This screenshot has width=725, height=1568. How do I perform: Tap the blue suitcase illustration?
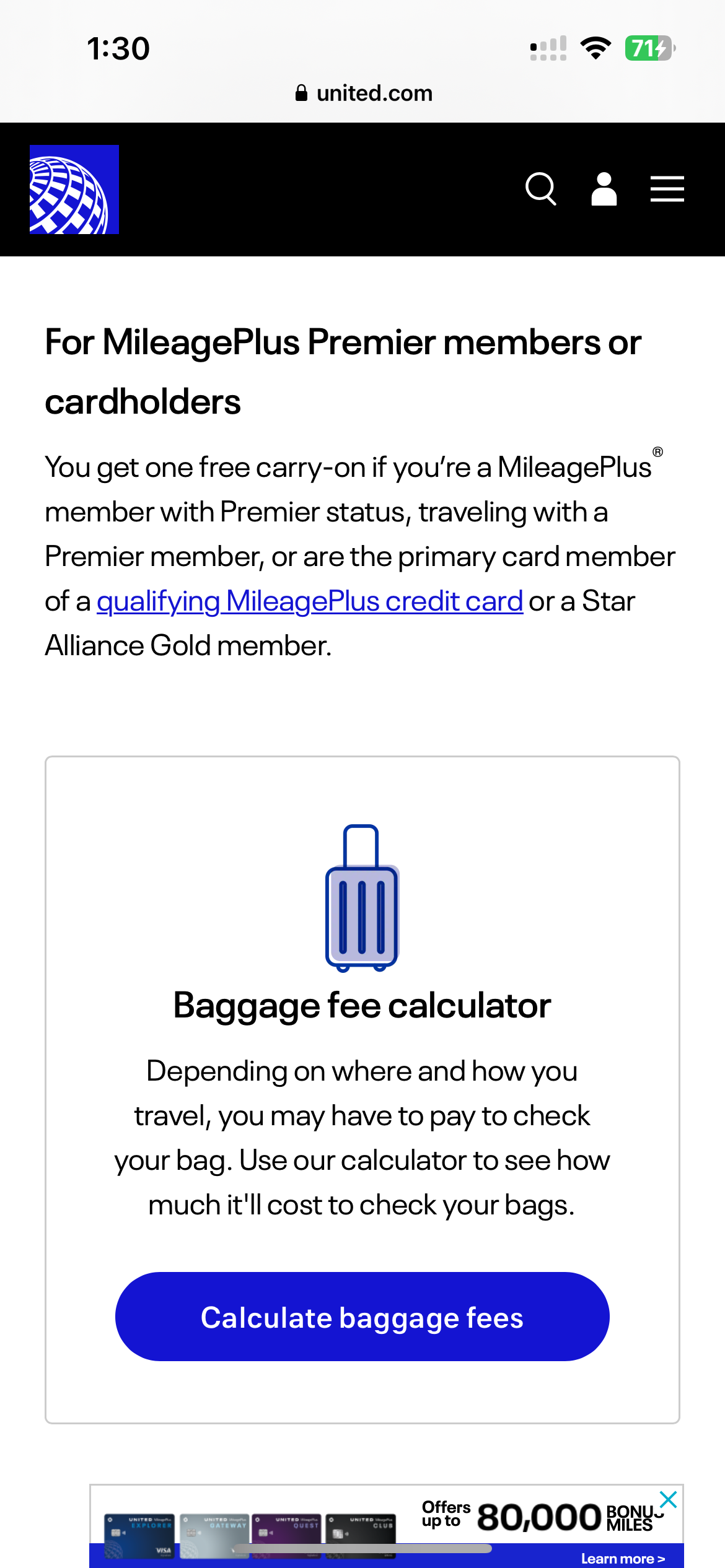click(362, 898)
